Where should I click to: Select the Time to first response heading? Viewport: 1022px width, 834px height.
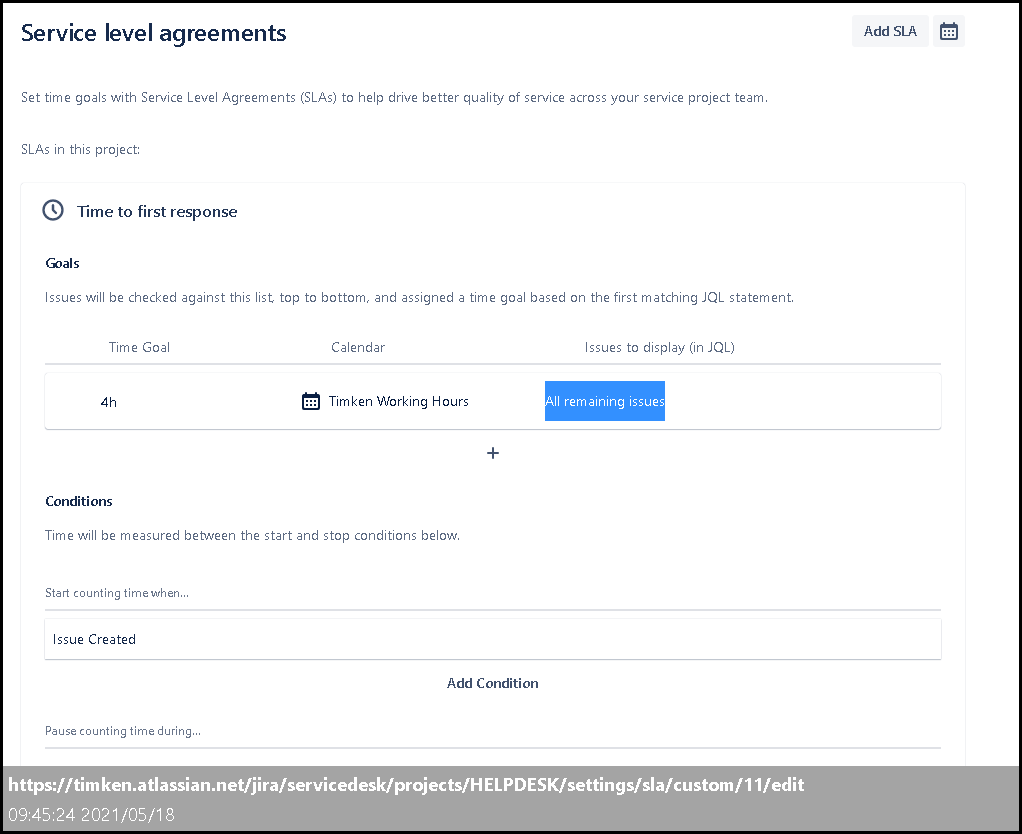pos(157,212)
